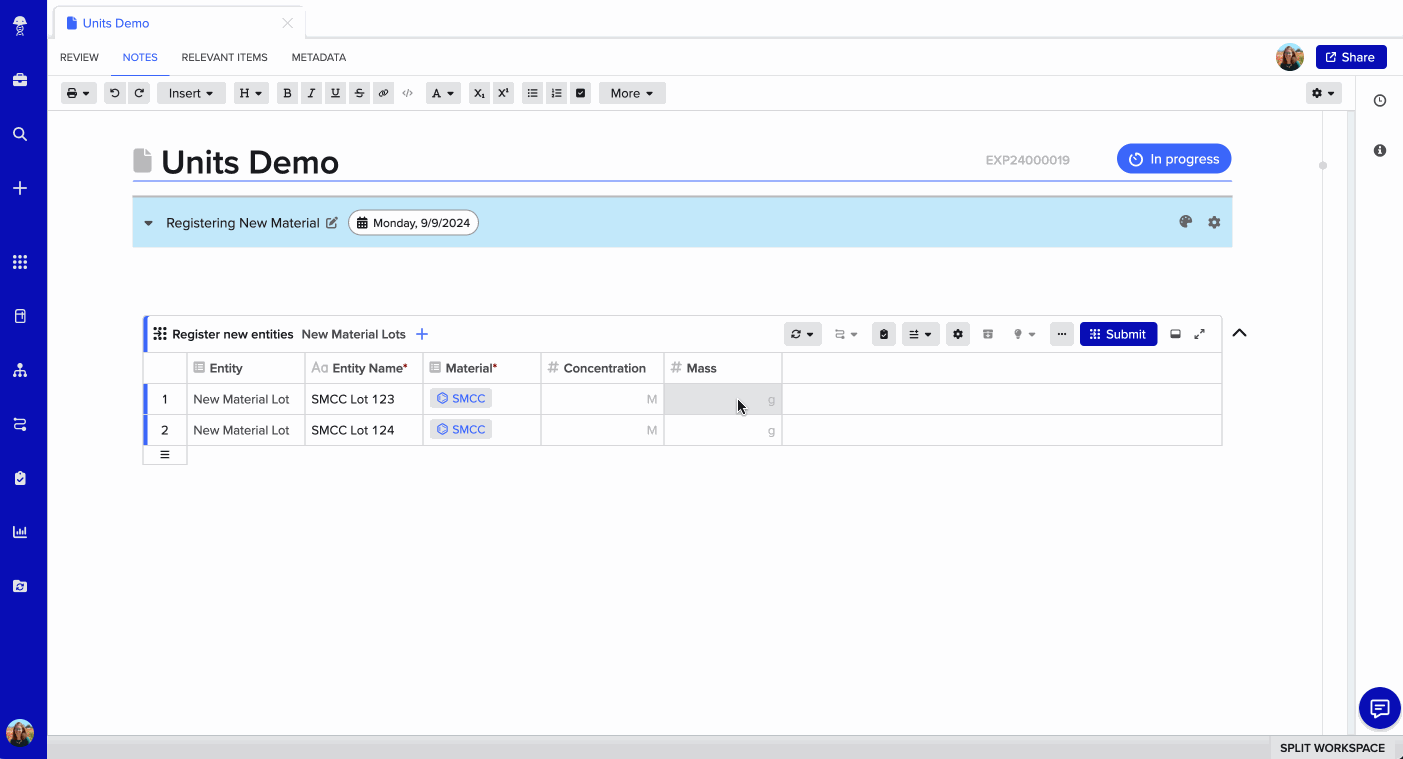Click the Share button
Screen dimensions: 1403x759
1350,57
